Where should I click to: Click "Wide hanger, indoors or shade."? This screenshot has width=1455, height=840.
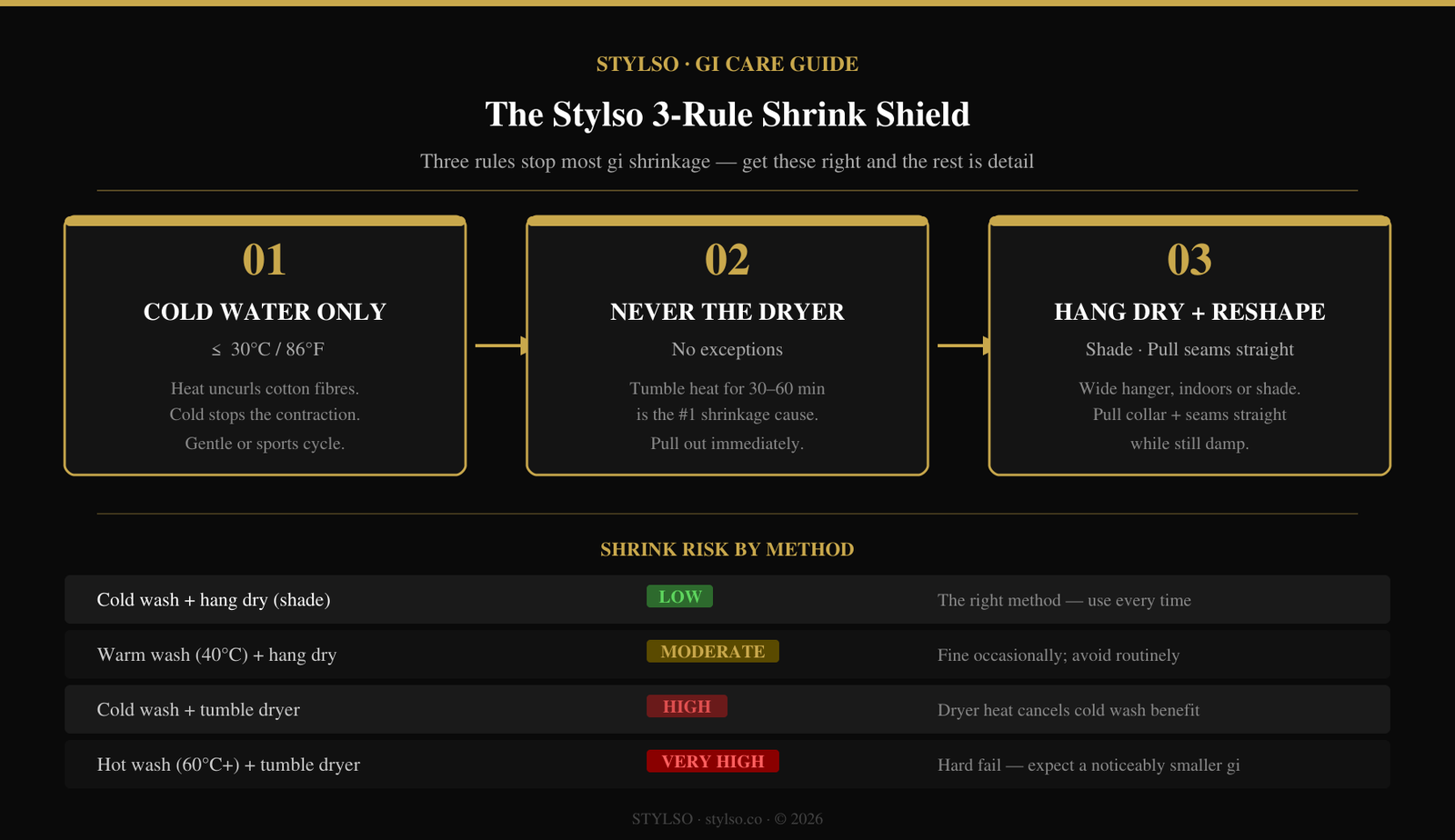(1189, 388)
